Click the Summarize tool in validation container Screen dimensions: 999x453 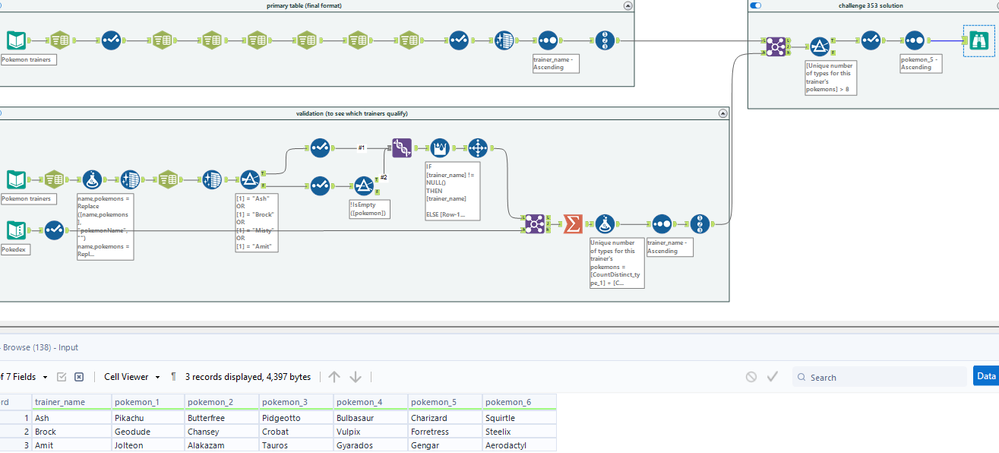[573, 224]
